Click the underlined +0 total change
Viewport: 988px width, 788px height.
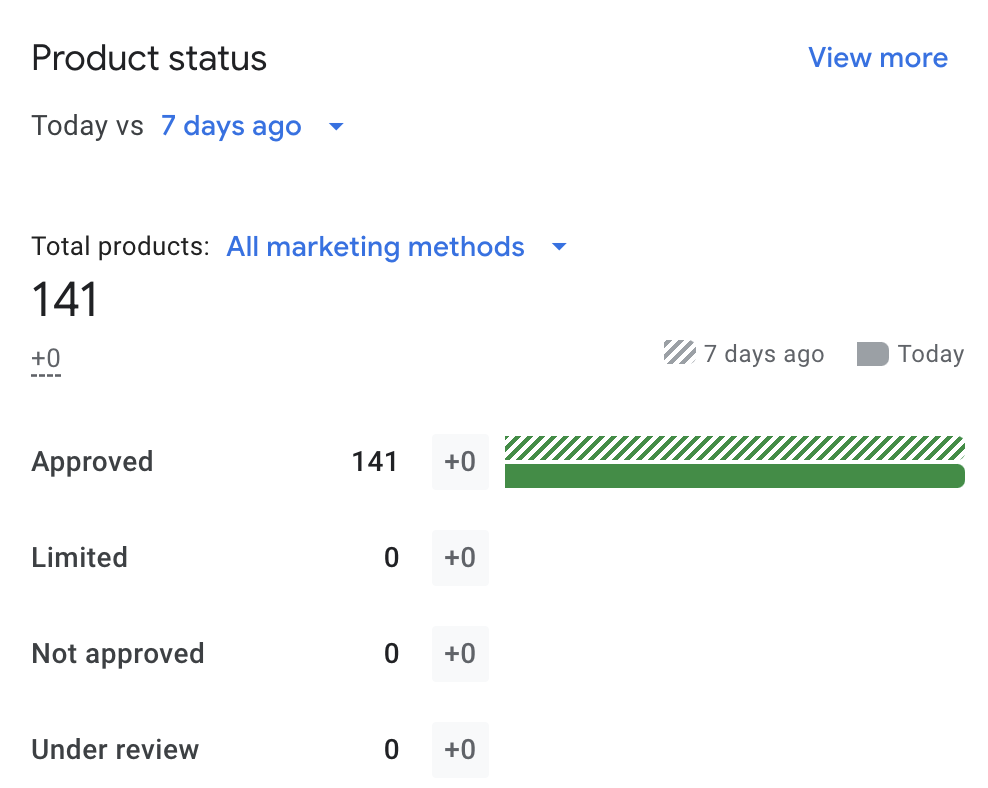46,359
